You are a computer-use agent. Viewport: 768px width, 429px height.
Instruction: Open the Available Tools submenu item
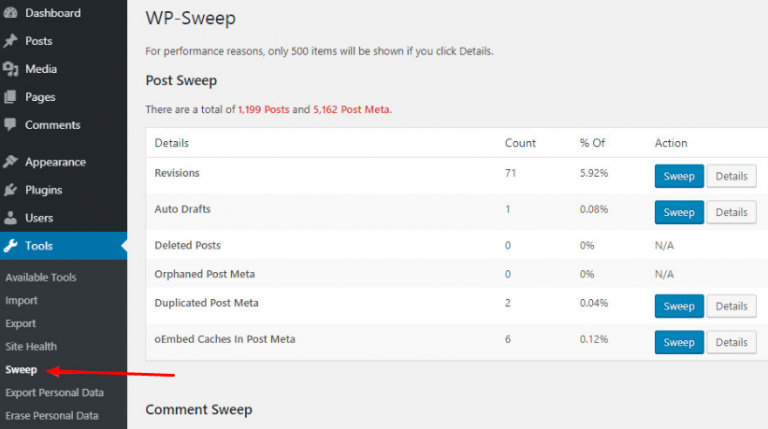(41, 277)
